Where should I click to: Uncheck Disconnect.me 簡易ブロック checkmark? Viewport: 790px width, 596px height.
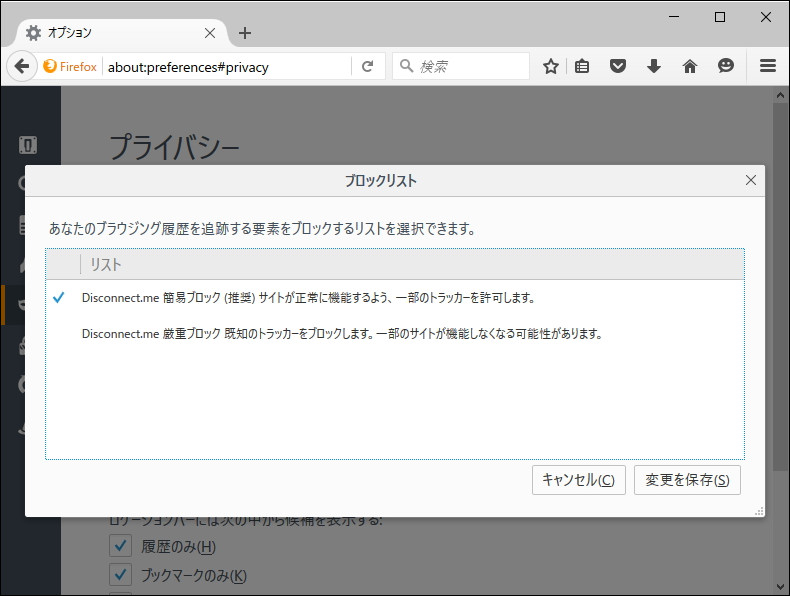click(x=58, y=297)
